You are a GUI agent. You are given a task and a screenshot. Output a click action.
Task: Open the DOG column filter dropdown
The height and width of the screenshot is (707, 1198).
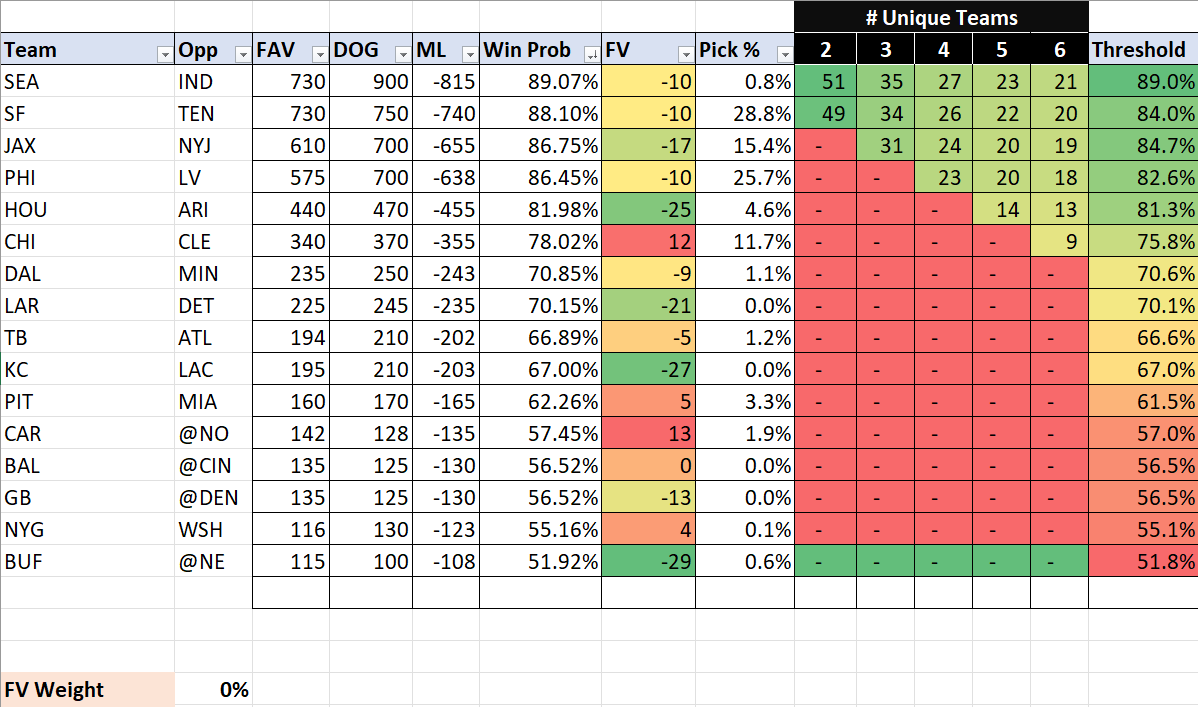point(402,54)
